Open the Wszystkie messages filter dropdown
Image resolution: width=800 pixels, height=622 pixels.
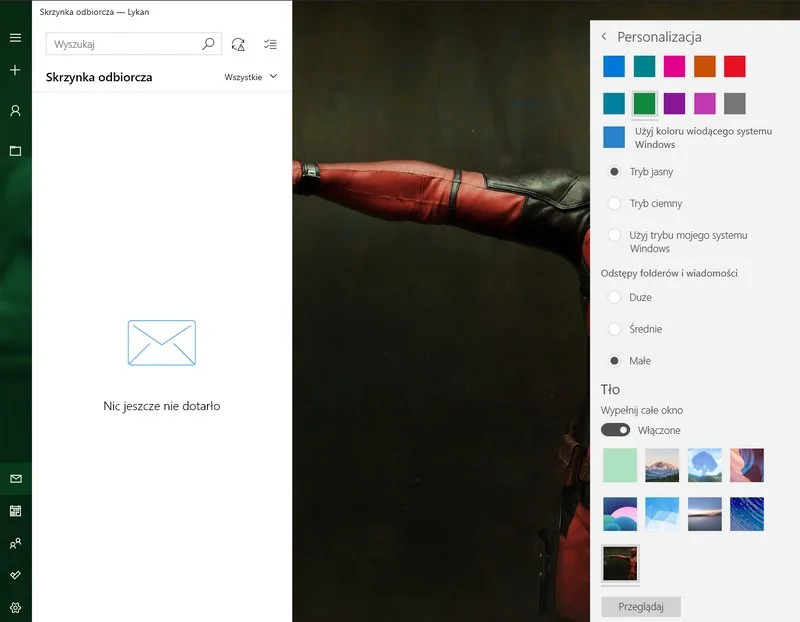pyautogui.click(x=247, y=76)
